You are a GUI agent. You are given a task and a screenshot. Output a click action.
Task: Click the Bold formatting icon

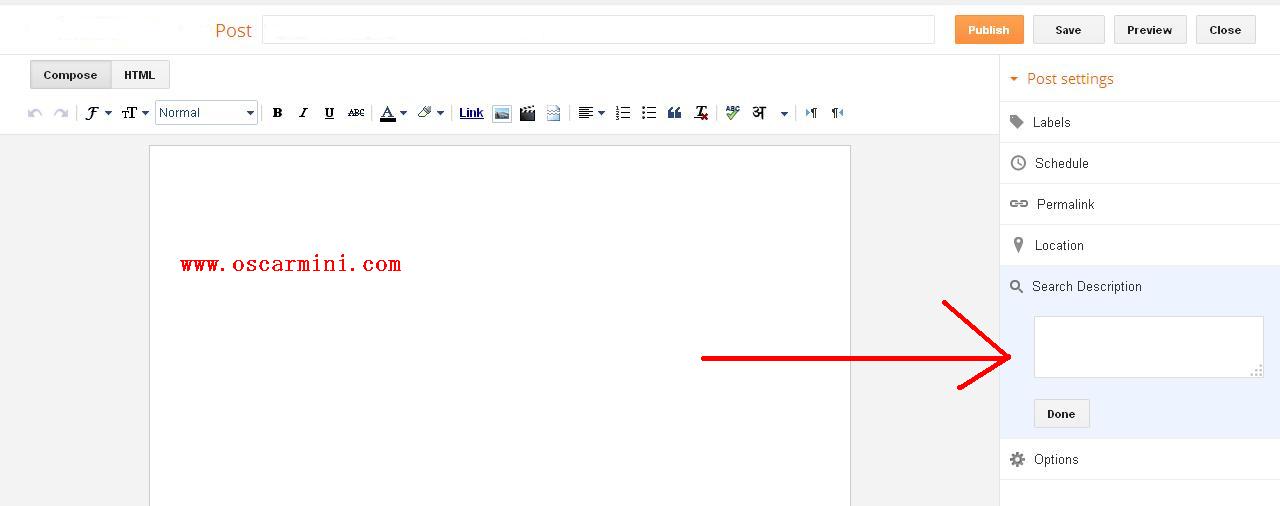[x=277, y=113]
